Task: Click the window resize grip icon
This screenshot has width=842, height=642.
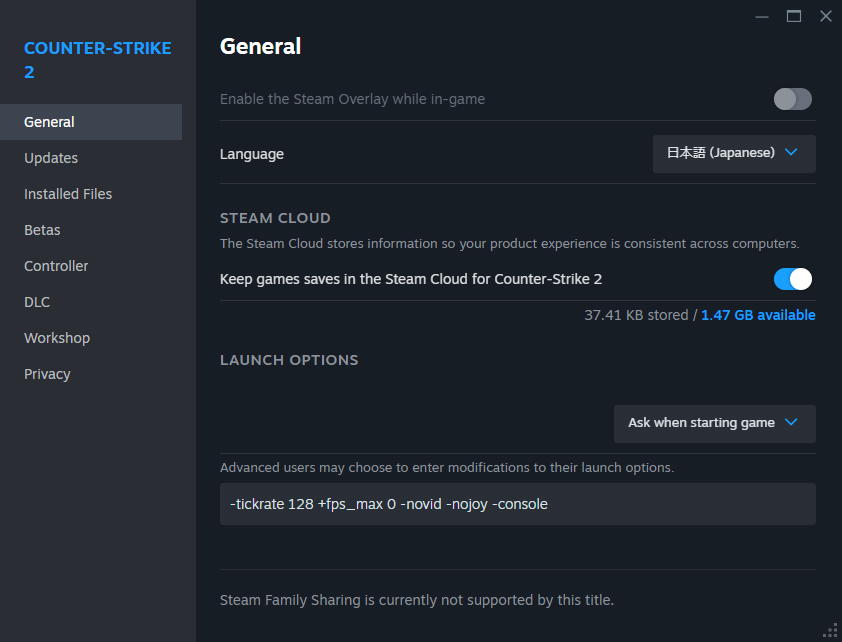Action: click(x=830, y=630)
